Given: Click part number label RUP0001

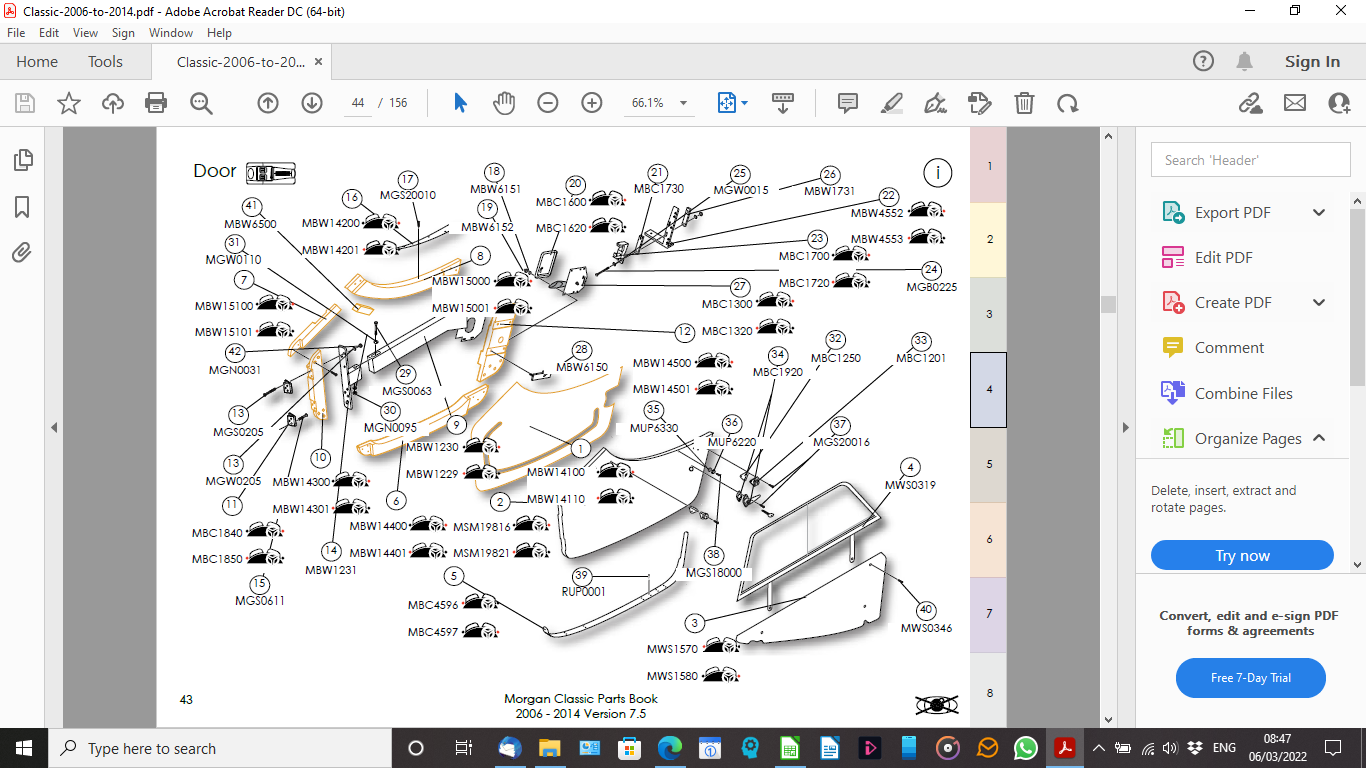Looking at the screenshot, I should click(584, 591).
